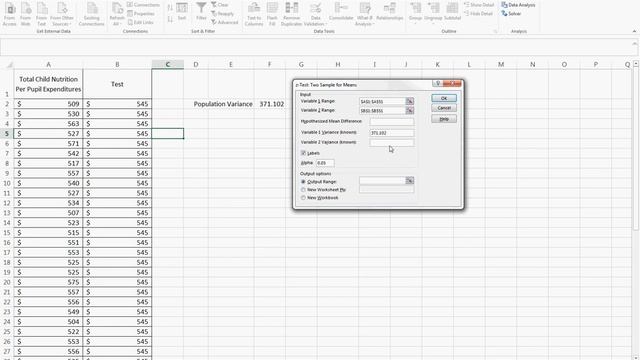Click Hide Detail in Outline group
Image resolution: width=640 pixels, height=360 pixels.
[x=478, y=13]
